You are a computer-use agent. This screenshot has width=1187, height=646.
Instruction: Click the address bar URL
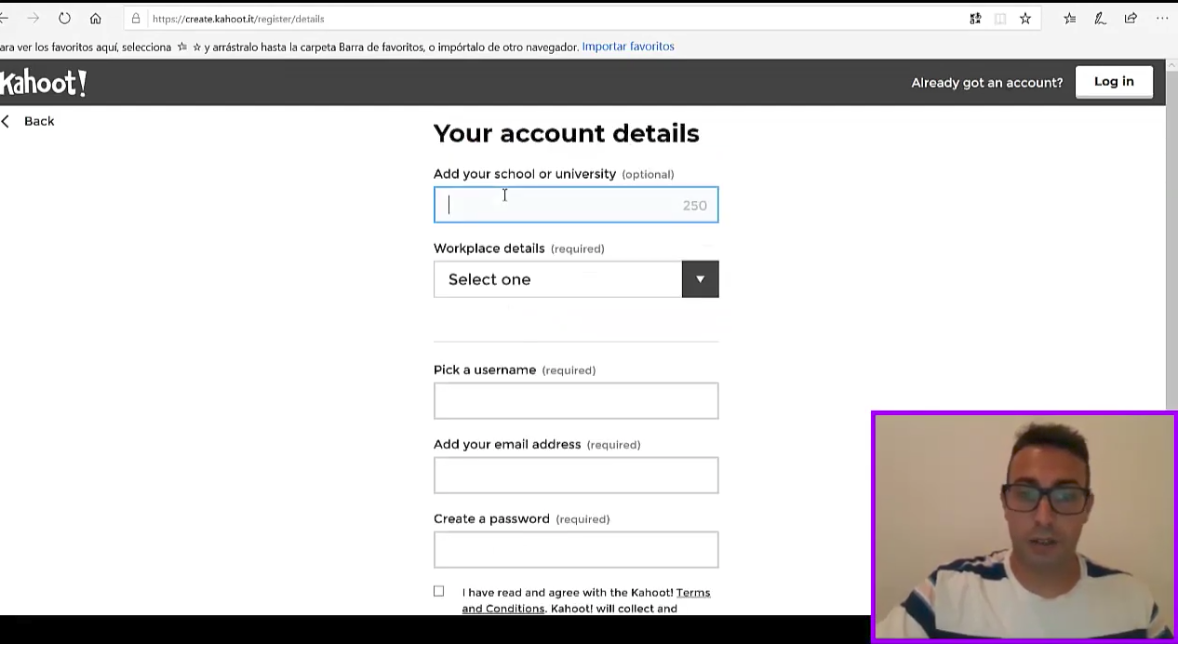point(238,19)
